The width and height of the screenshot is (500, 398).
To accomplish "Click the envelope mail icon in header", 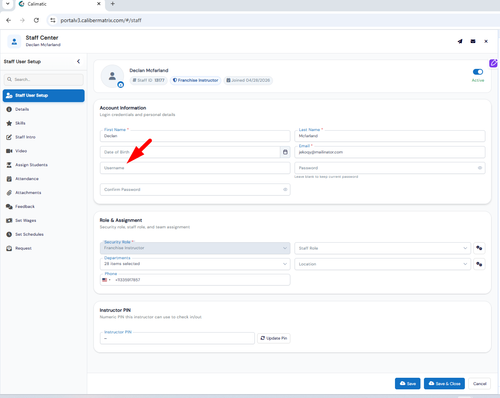I will coord(473,41).
